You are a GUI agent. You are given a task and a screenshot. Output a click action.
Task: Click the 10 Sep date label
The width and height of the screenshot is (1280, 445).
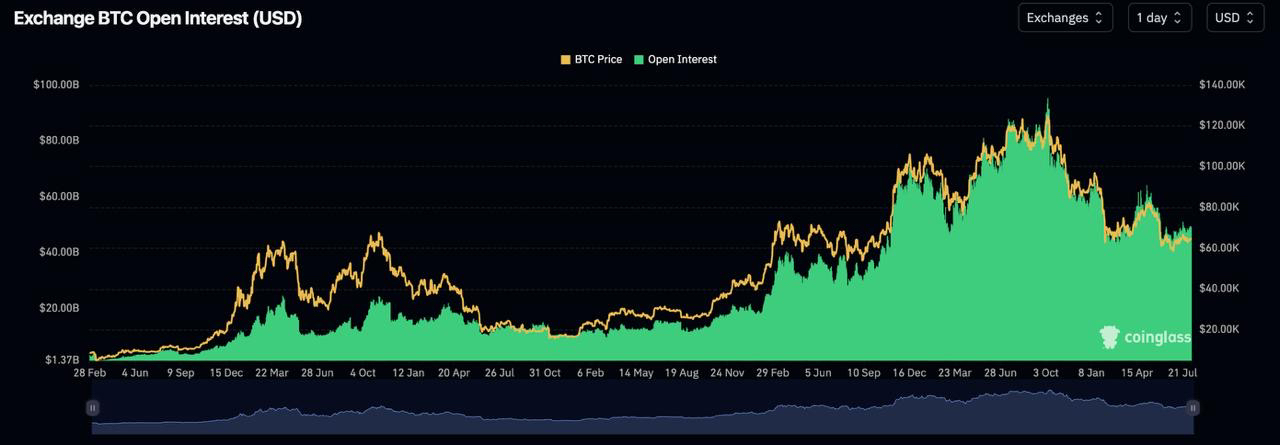point(864,372)
